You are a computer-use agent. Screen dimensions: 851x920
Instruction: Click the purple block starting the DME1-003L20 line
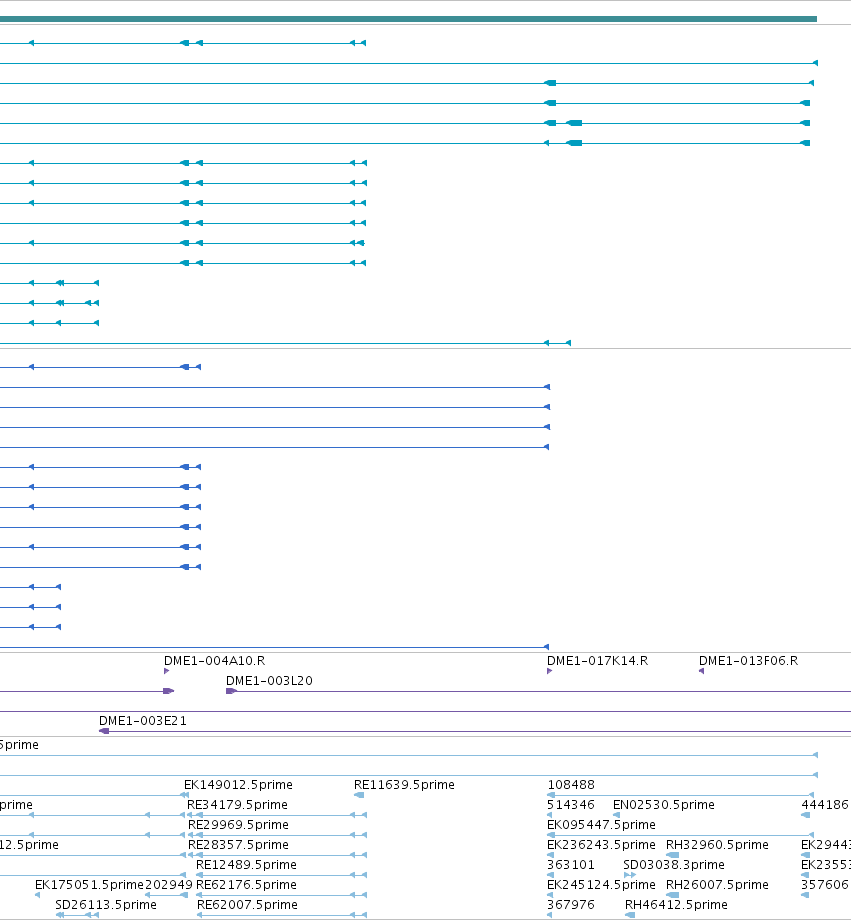pyautogui.click(x=231, y=691)
